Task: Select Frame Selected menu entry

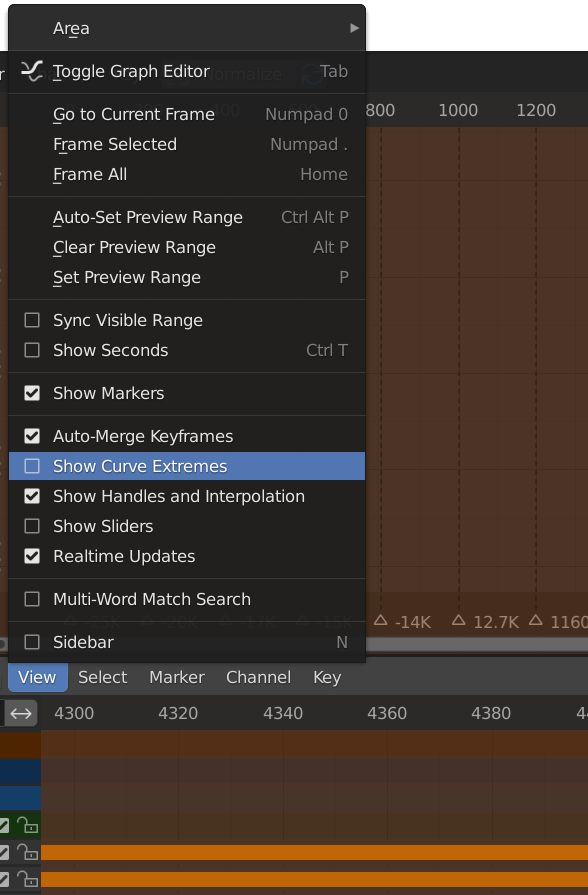Action: [x=187, y=144]
